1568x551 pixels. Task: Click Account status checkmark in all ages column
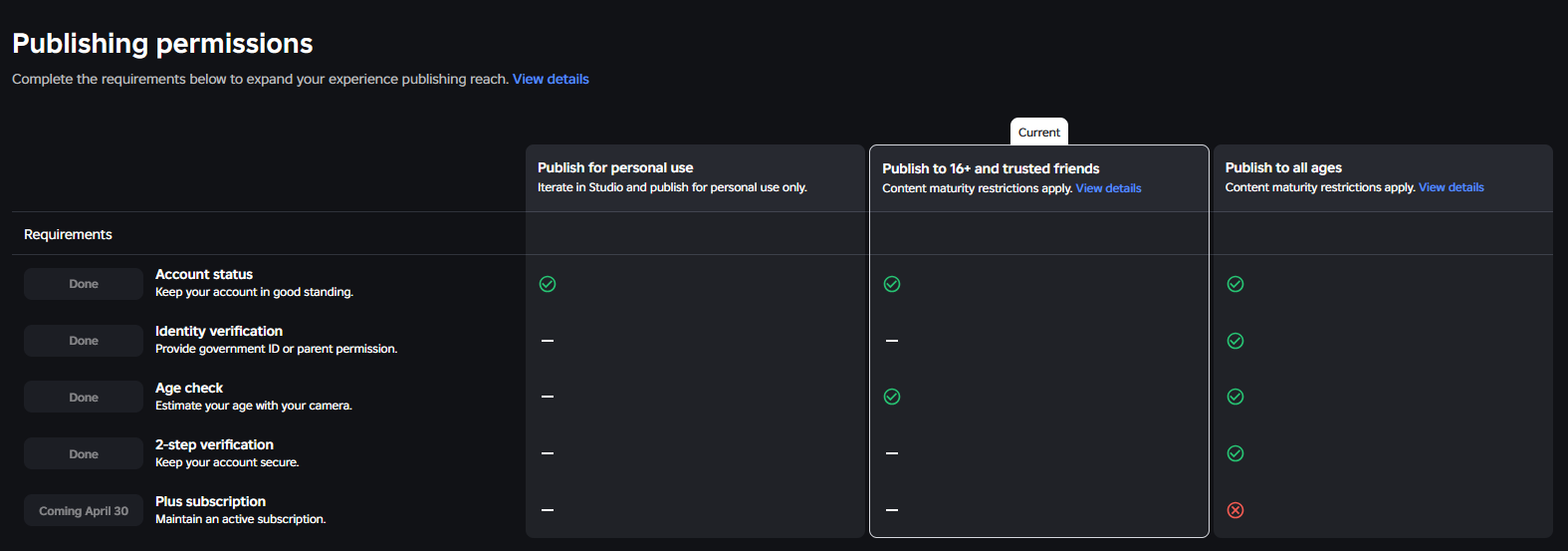coord(1235,284)
